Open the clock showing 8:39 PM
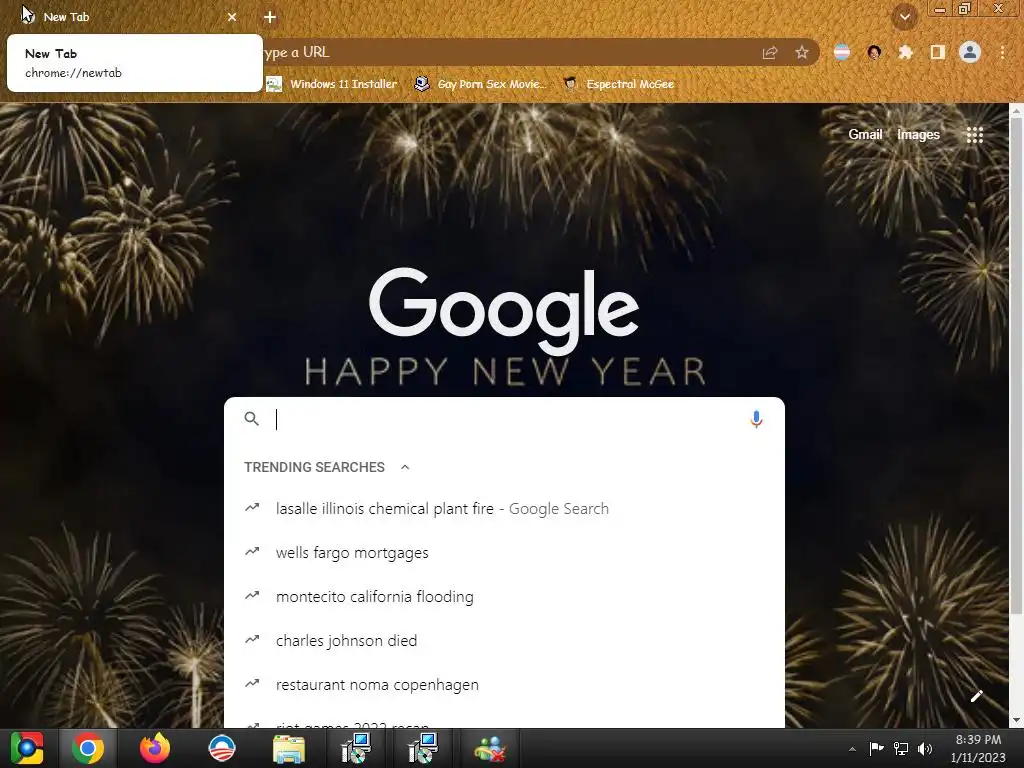This screenshot has width=1024, height=768. click(x=978, y=748)
